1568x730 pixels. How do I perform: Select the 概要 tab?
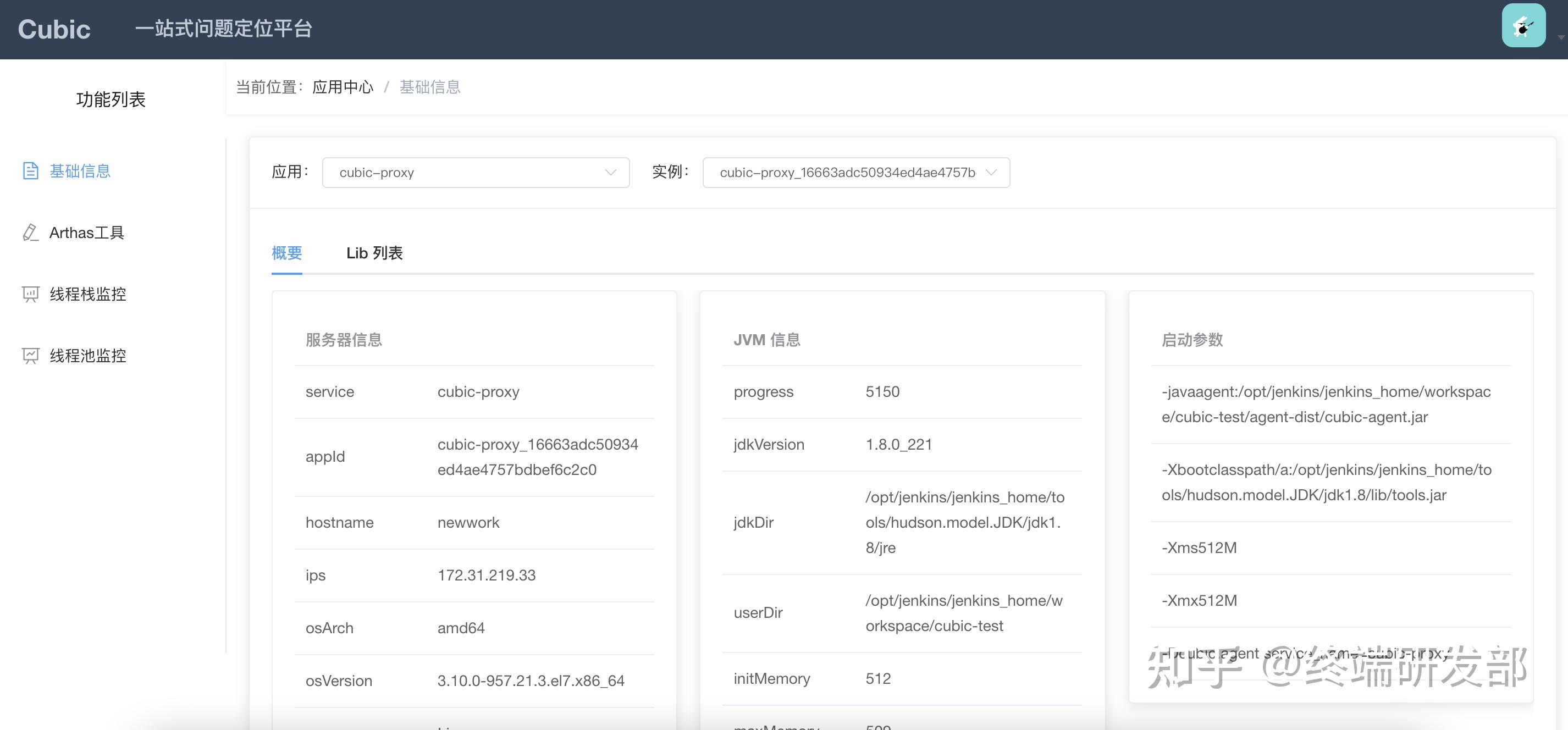point(286,253)
